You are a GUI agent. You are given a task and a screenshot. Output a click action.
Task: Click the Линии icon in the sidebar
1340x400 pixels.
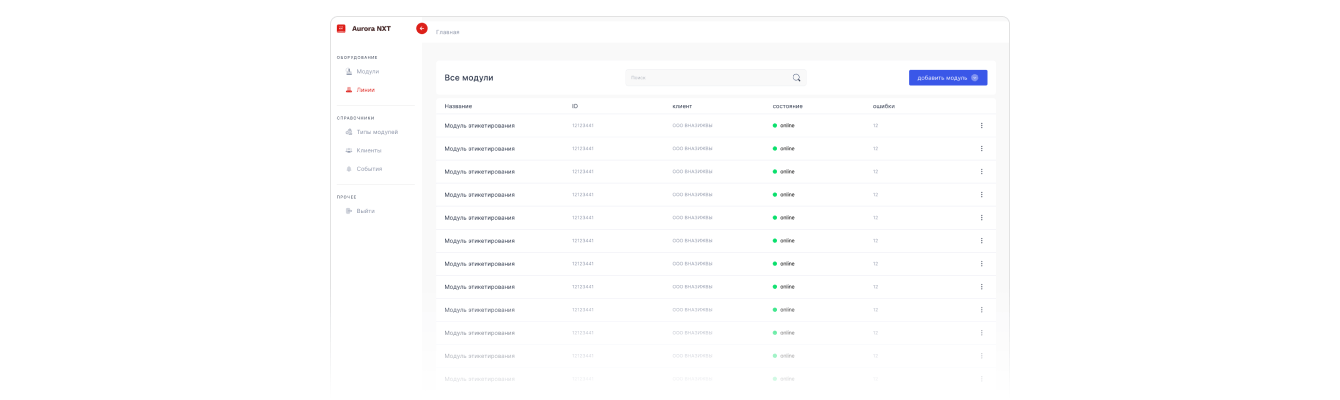[x=349, y=90]
